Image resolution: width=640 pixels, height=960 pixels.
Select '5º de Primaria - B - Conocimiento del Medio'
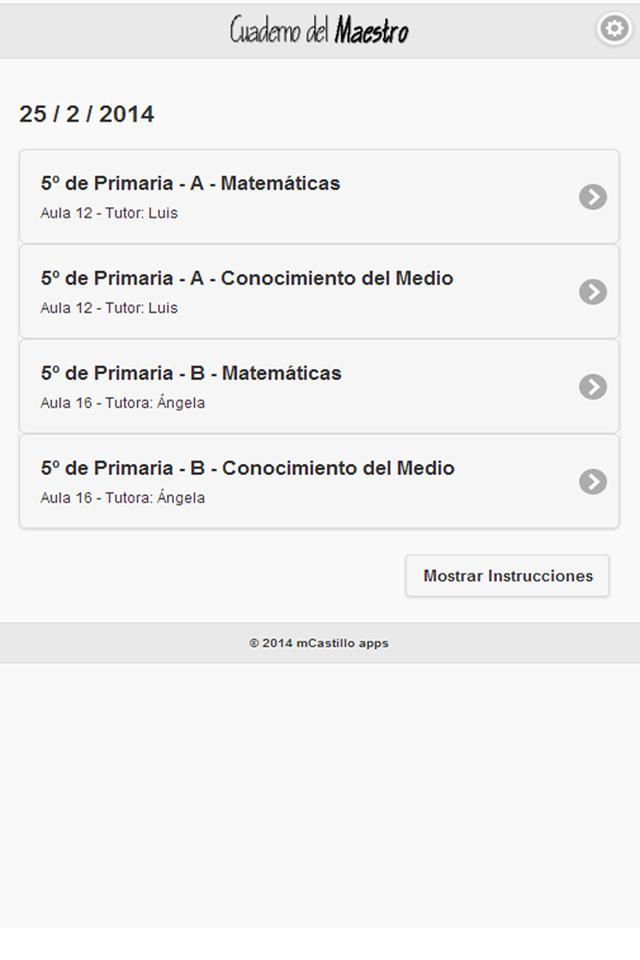point(247,469)
